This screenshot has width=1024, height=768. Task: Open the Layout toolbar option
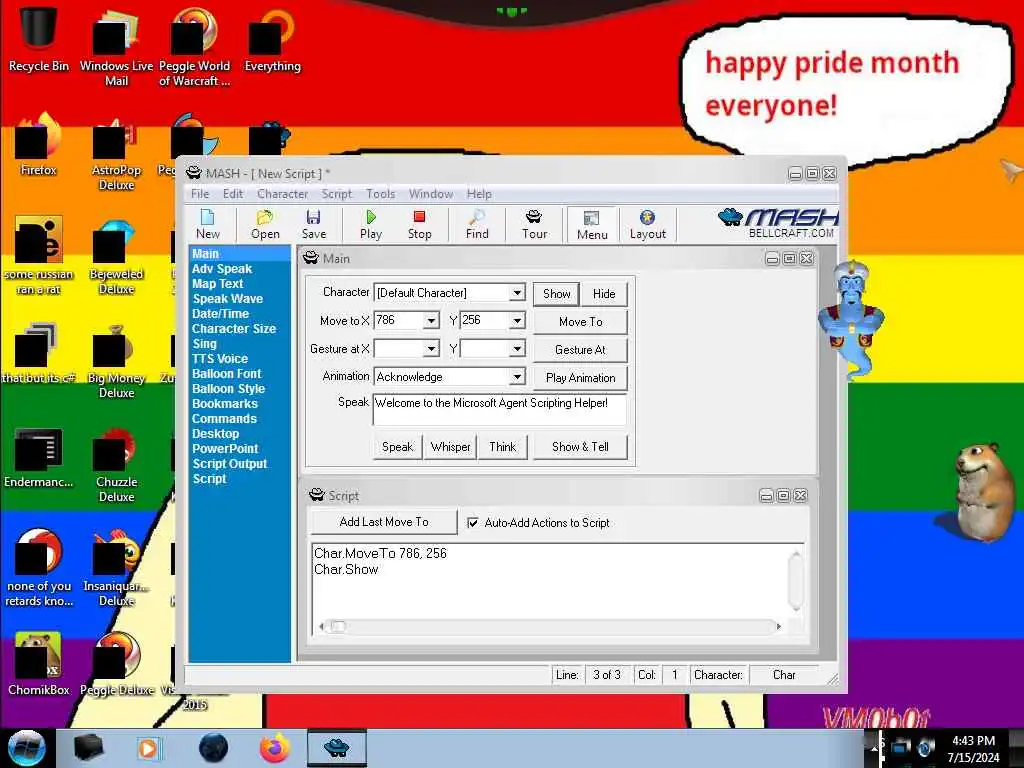tap(647, 225)
